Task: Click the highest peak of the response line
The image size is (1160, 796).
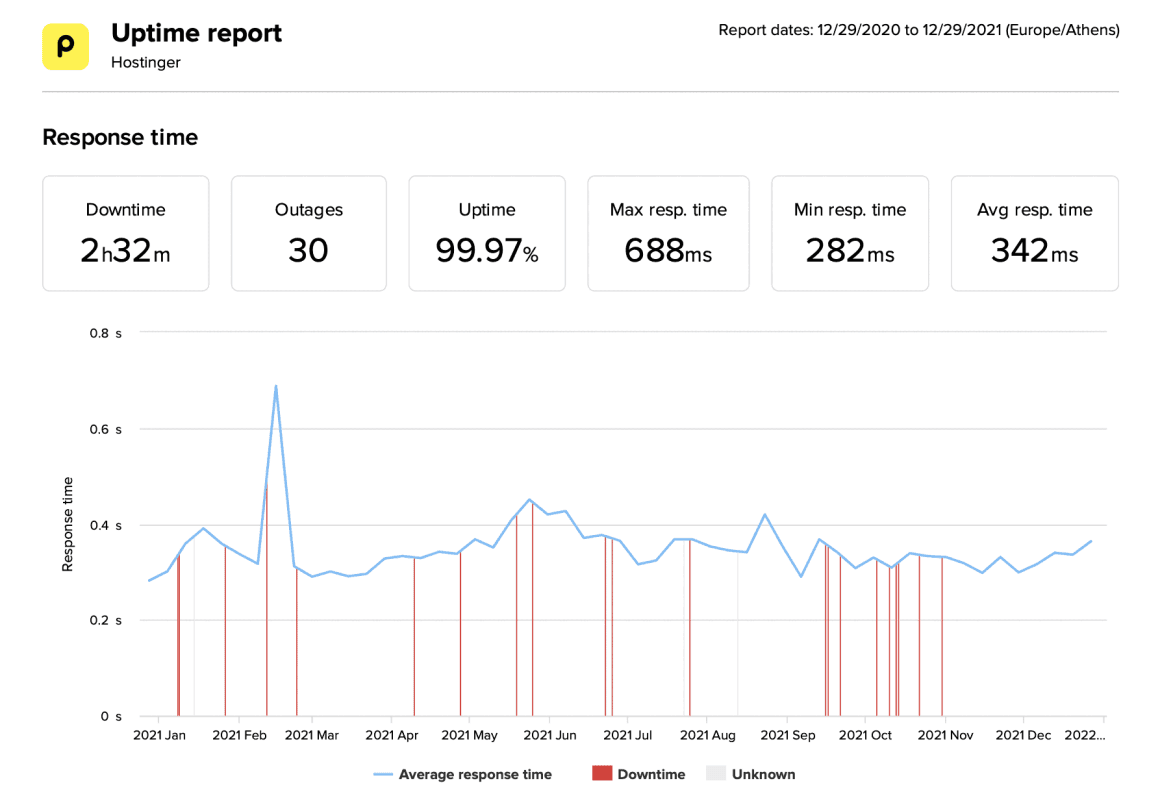Action: 276,386
